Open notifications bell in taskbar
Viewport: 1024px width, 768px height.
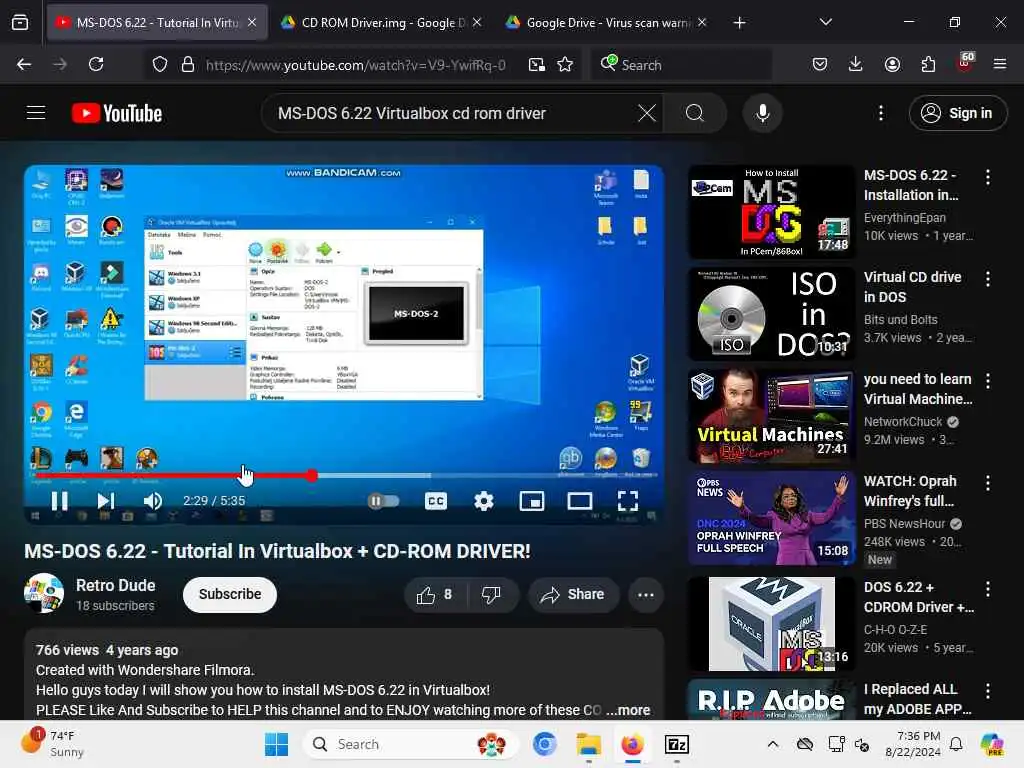coord(956,744)
